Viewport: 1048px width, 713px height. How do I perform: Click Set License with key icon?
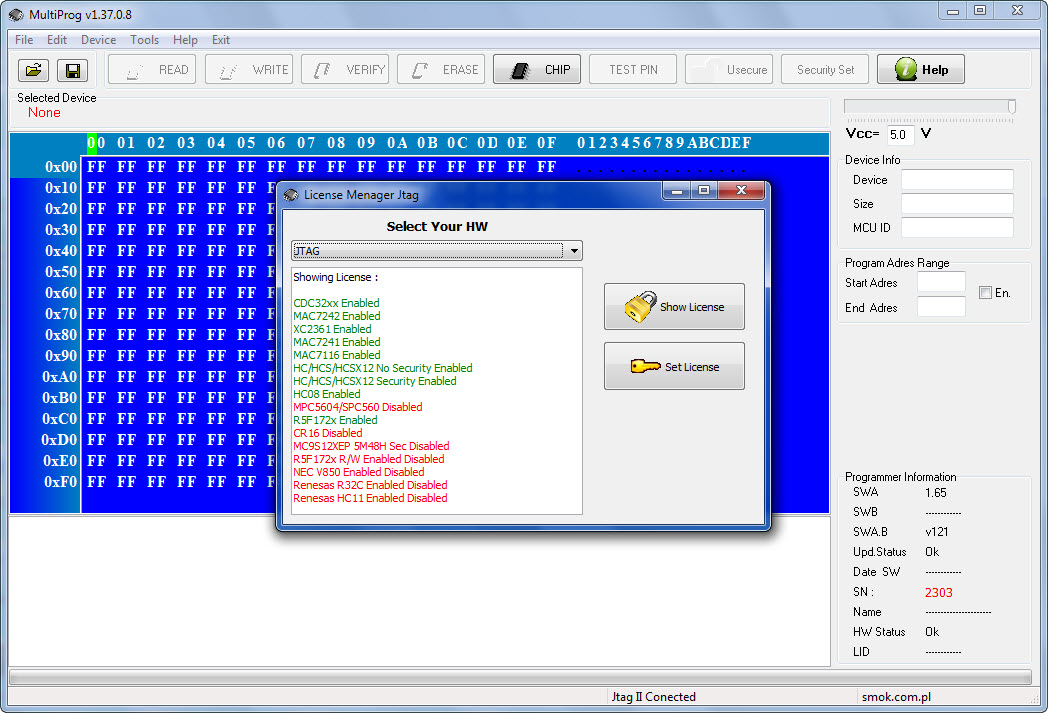(x=674, y=366)
